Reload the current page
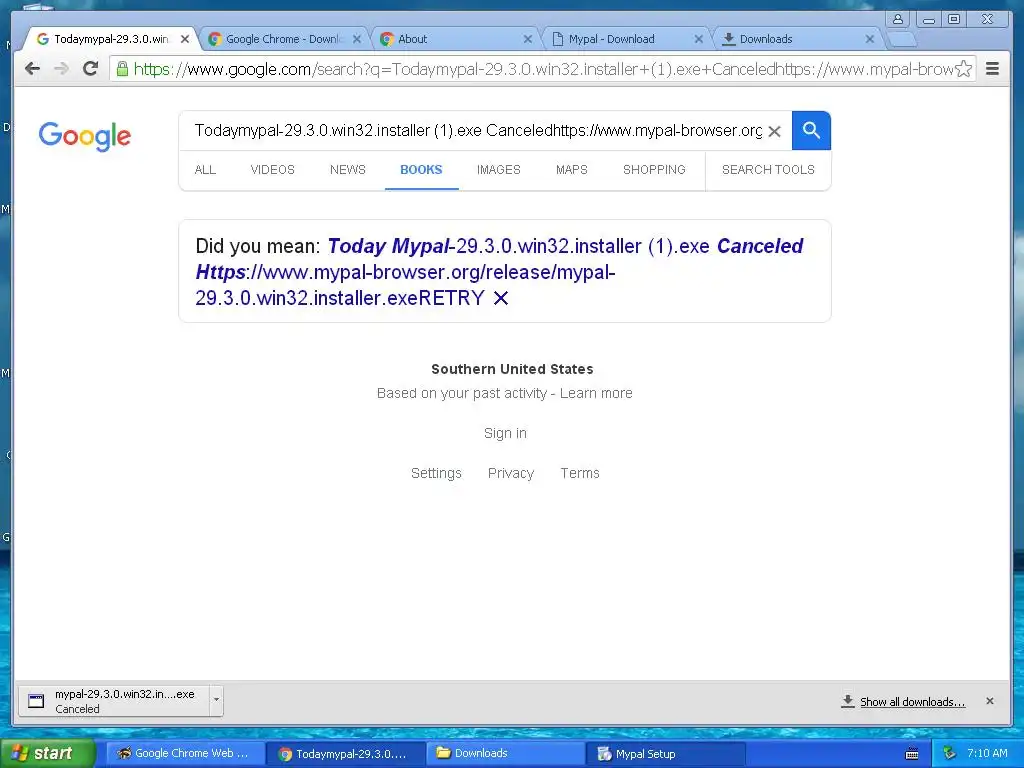This screenshot has width=1024, height=768. tap(91, 68)
